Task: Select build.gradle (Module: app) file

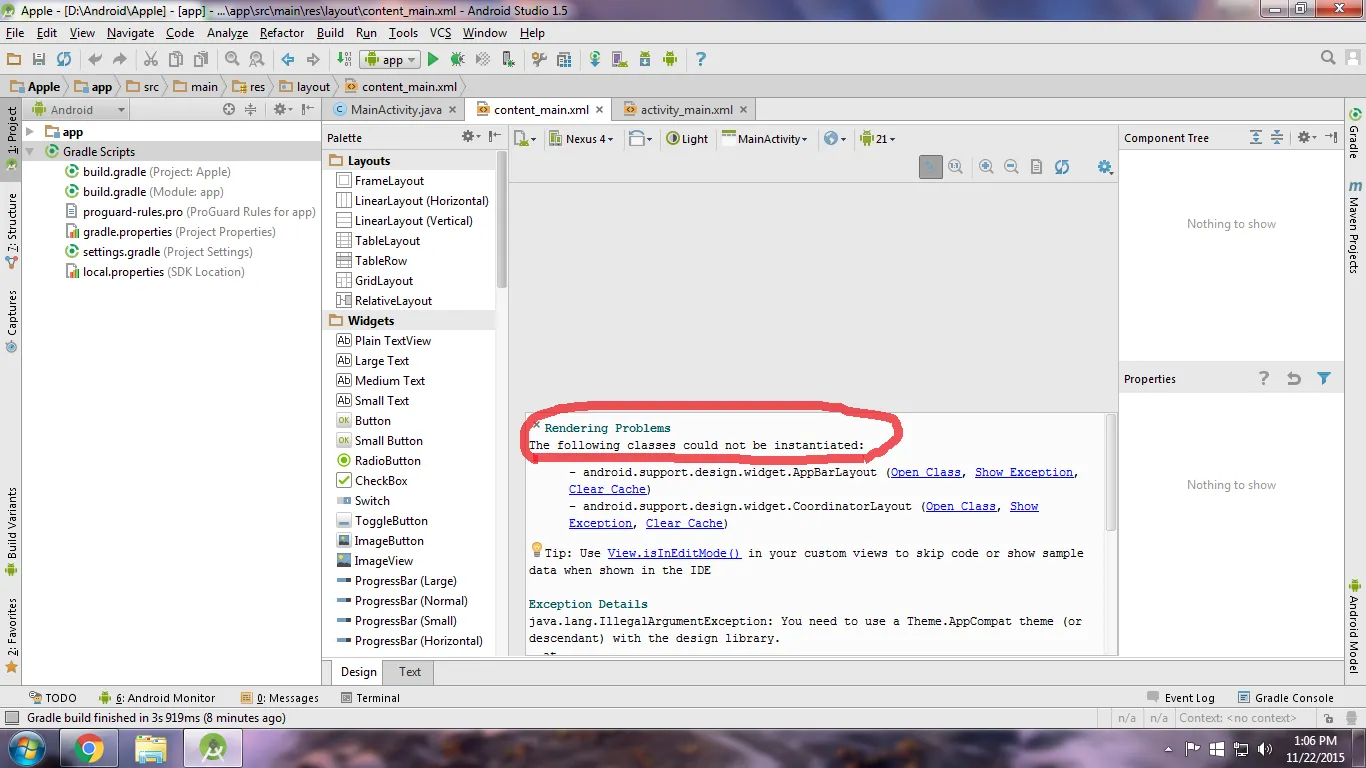Action: (x=145, y=192)
